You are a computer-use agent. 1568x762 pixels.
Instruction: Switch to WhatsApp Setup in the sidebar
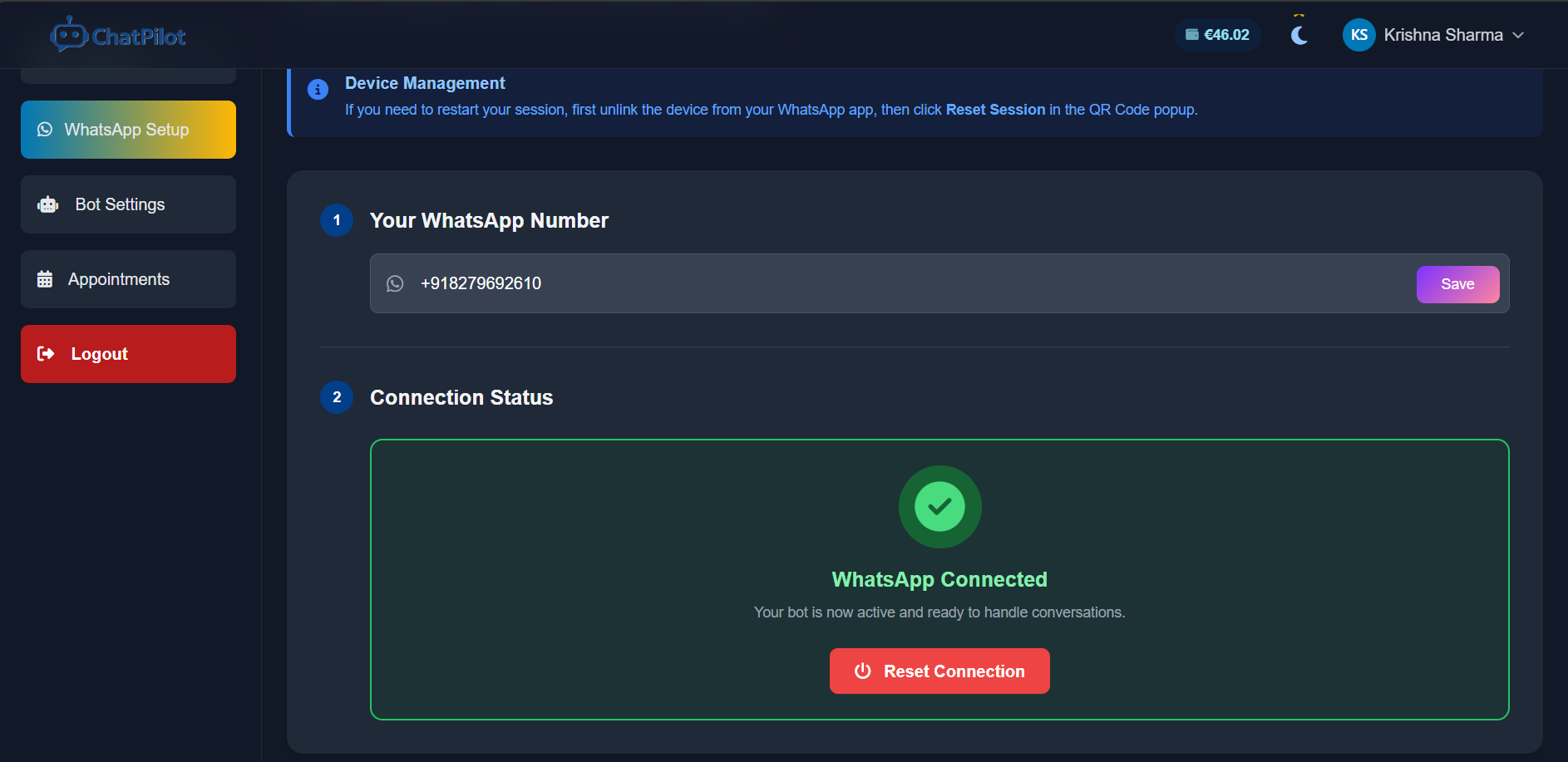tap(127, 129)
